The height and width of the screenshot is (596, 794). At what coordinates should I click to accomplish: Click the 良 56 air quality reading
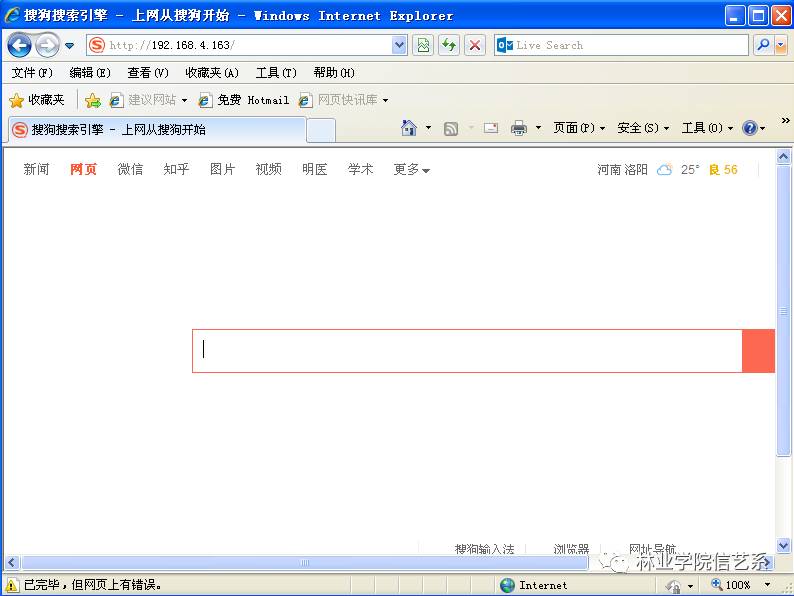point(723,170)
